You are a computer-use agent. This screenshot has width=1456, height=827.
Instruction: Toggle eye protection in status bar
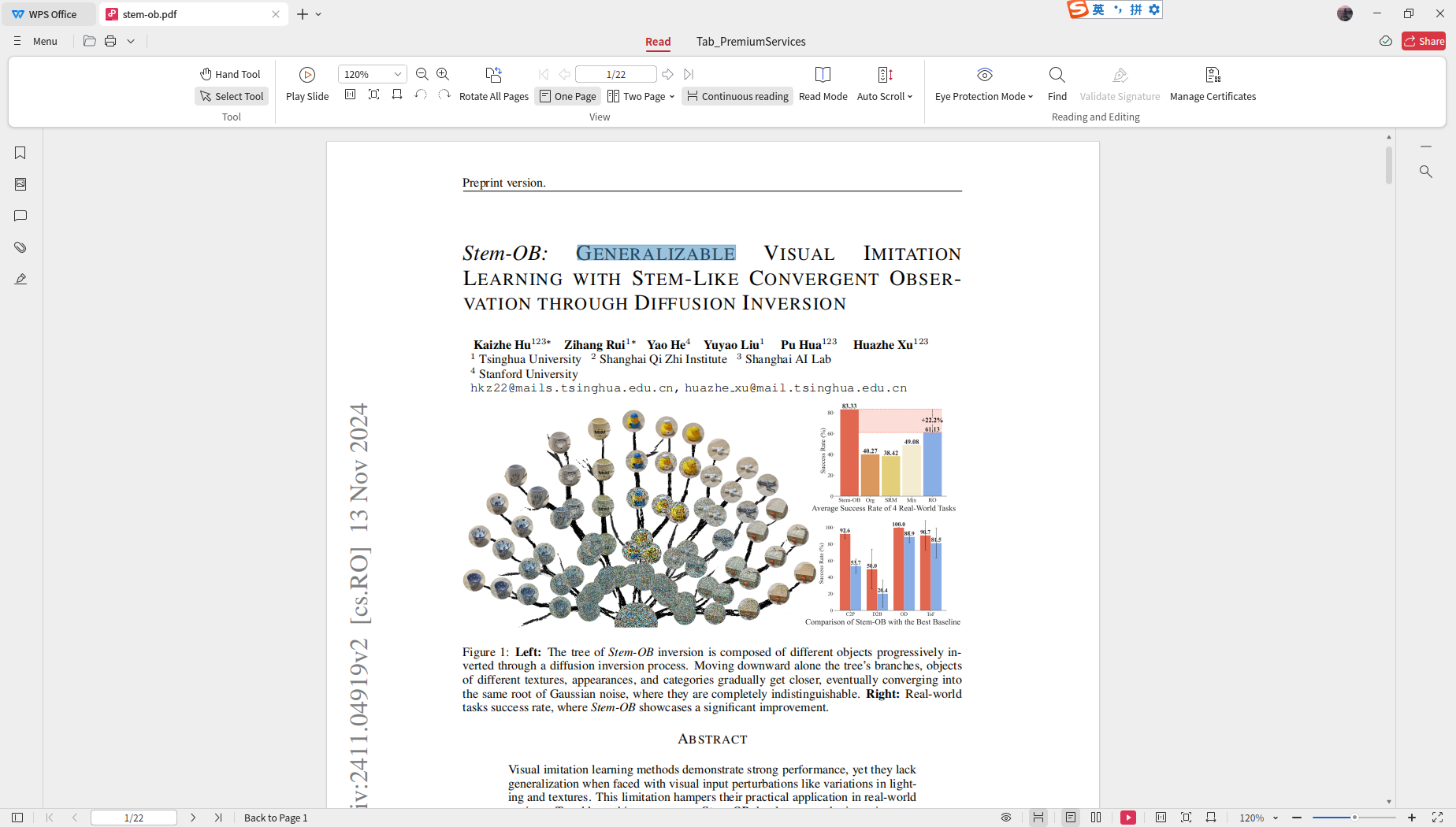click(1006, 818)
